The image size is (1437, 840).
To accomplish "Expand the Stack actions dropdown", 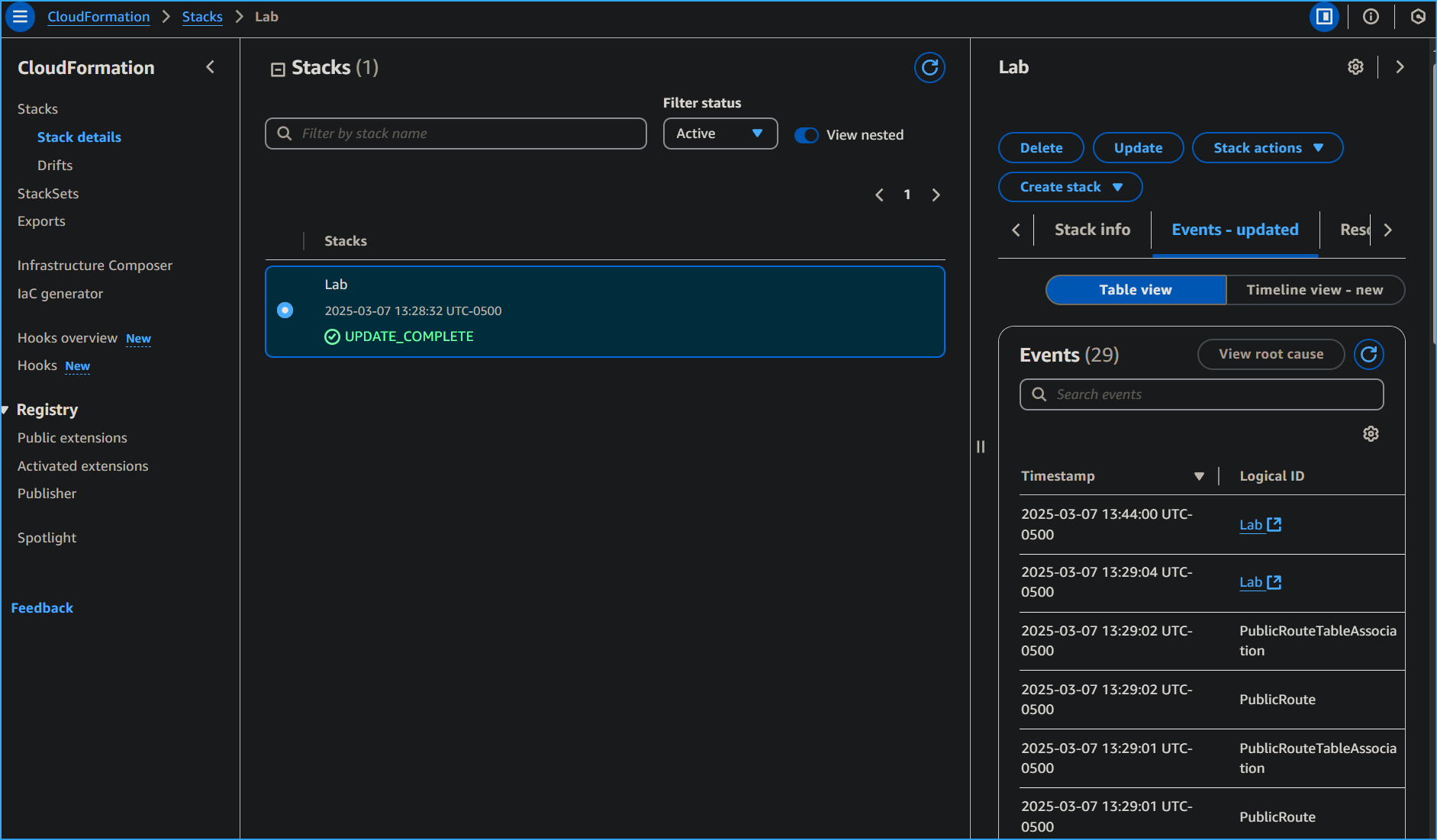I will (1267, 148).
